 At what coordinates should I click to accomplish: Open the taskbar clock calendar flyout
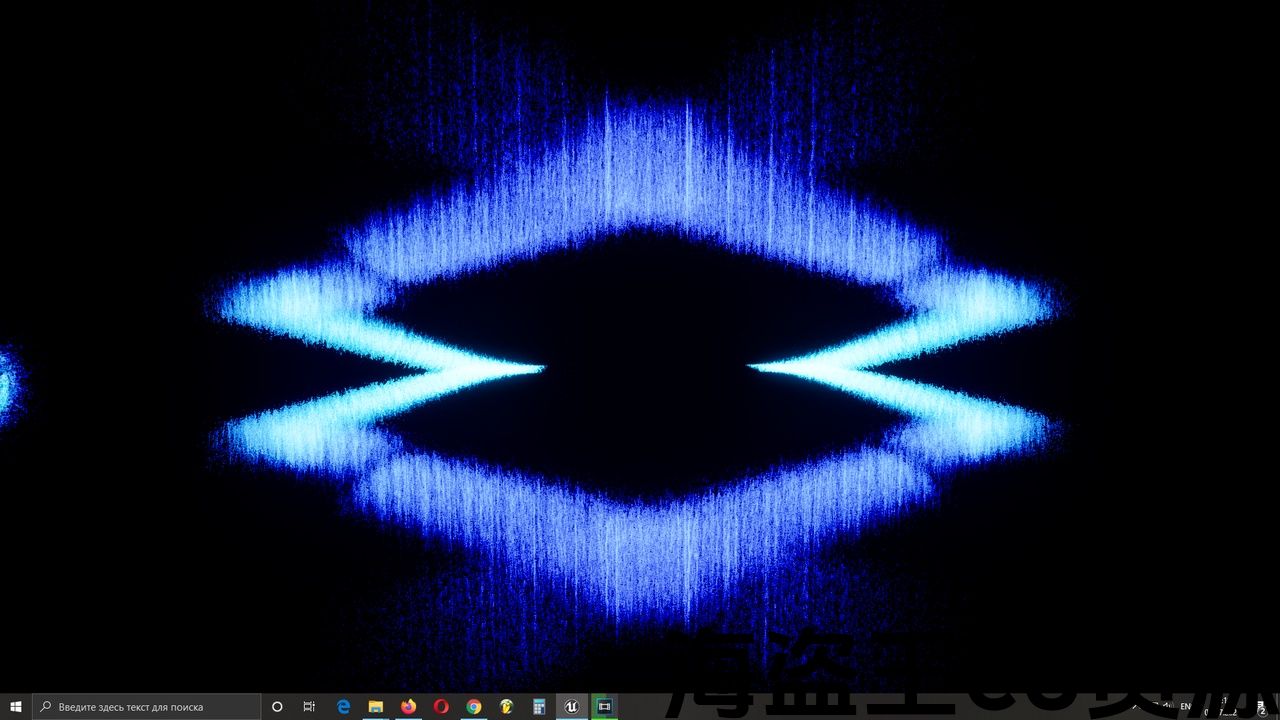[x=1226, y=706]
